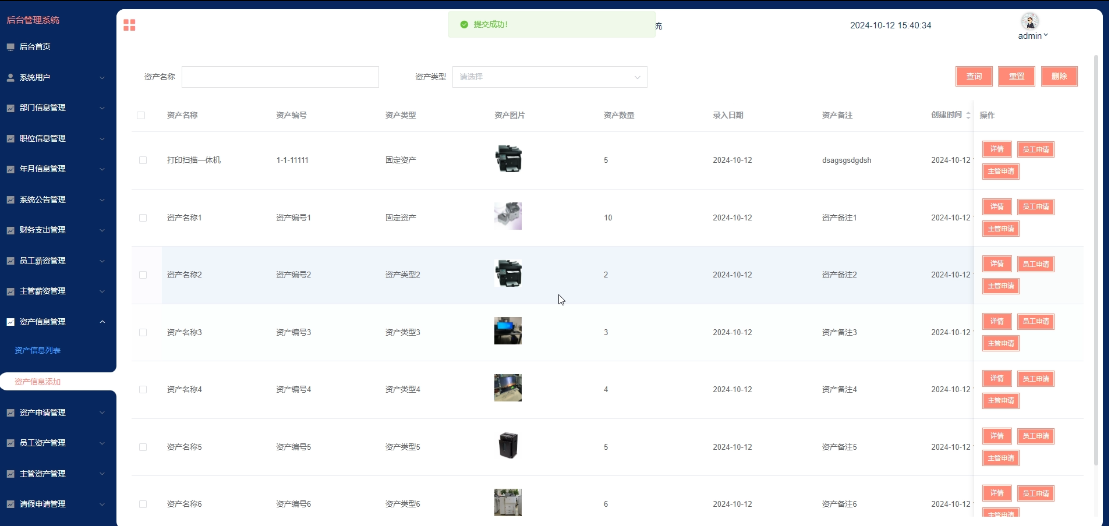The image size is (1109, 526).
Task: Open asset image of 资产名称1 row
Action: (x=508, y=216)
